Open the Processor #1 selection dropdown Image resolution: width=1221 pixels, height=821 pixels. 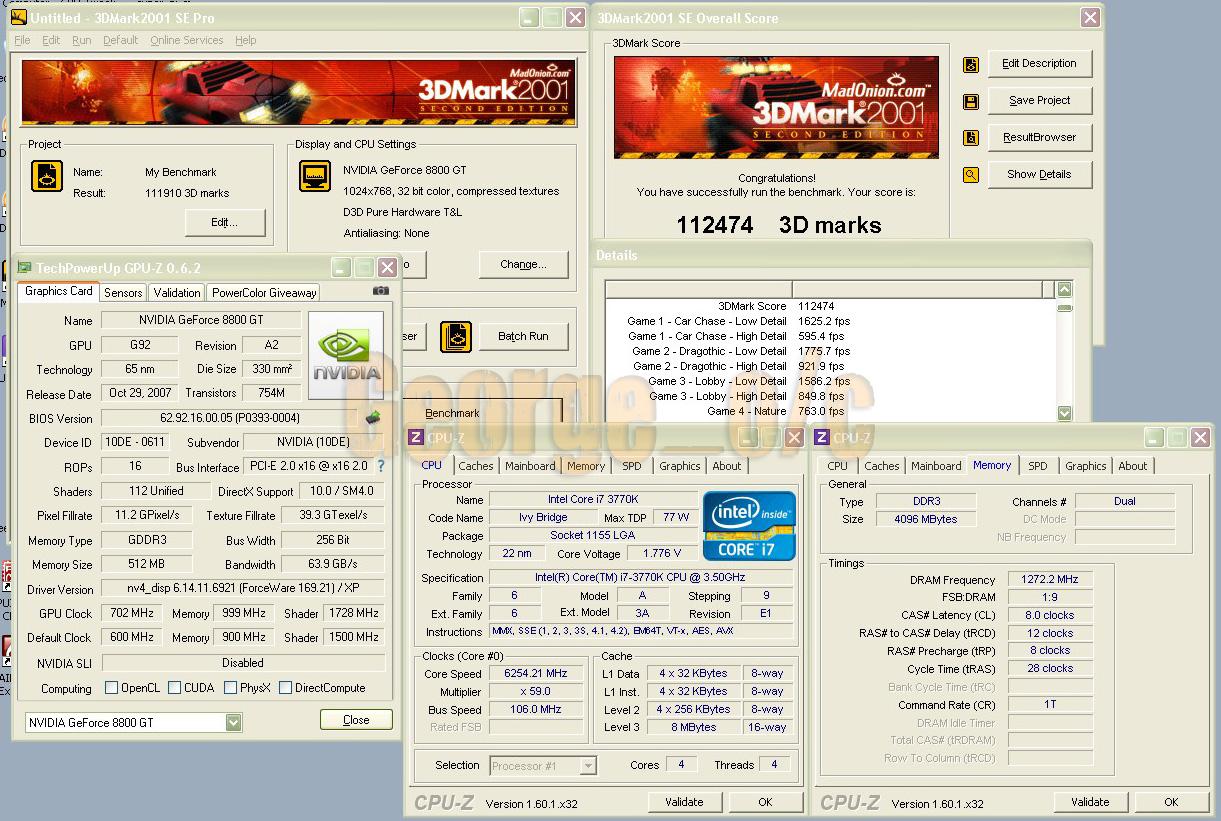588,766
